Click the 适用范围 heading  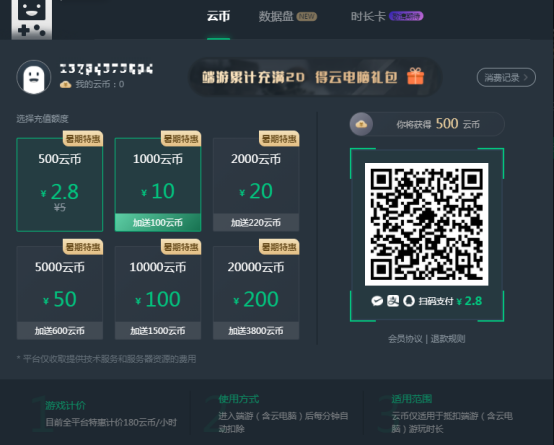[x=412, y=399]
